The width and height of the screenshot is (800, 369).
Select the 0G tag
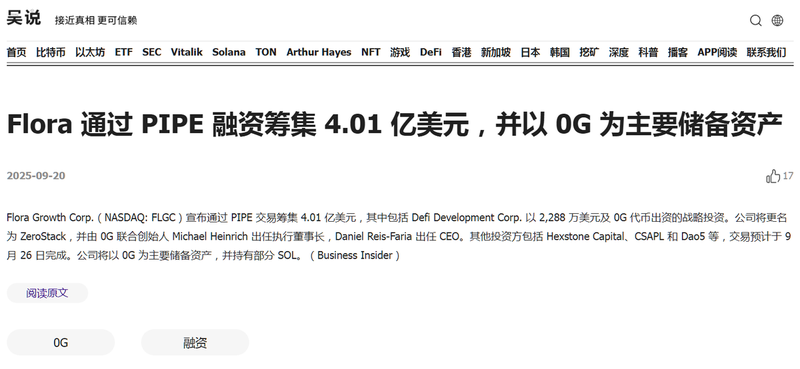pos(61,342)
